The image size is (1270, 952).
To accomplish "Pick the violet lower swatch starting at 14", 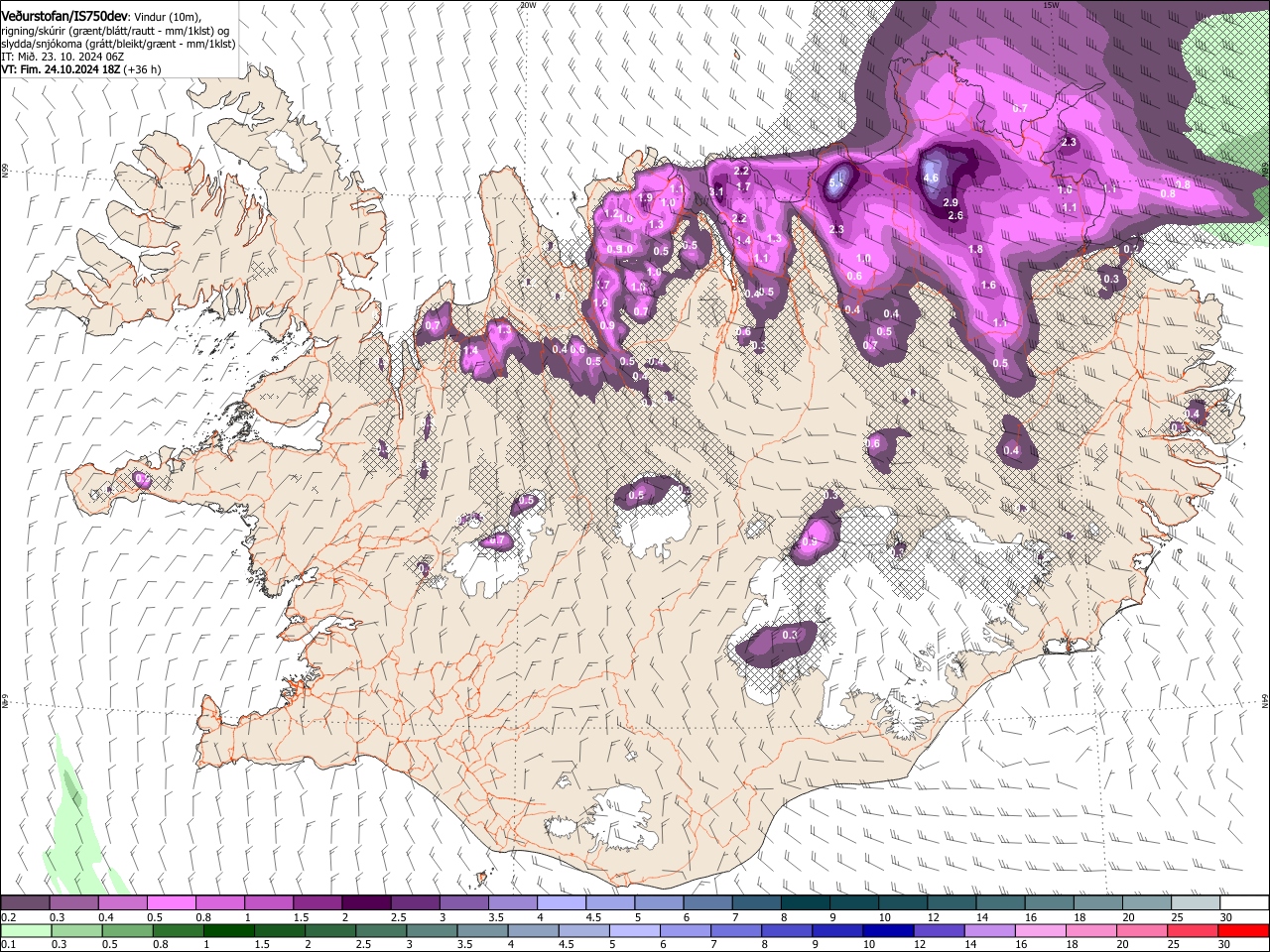I will pos(989,930).
